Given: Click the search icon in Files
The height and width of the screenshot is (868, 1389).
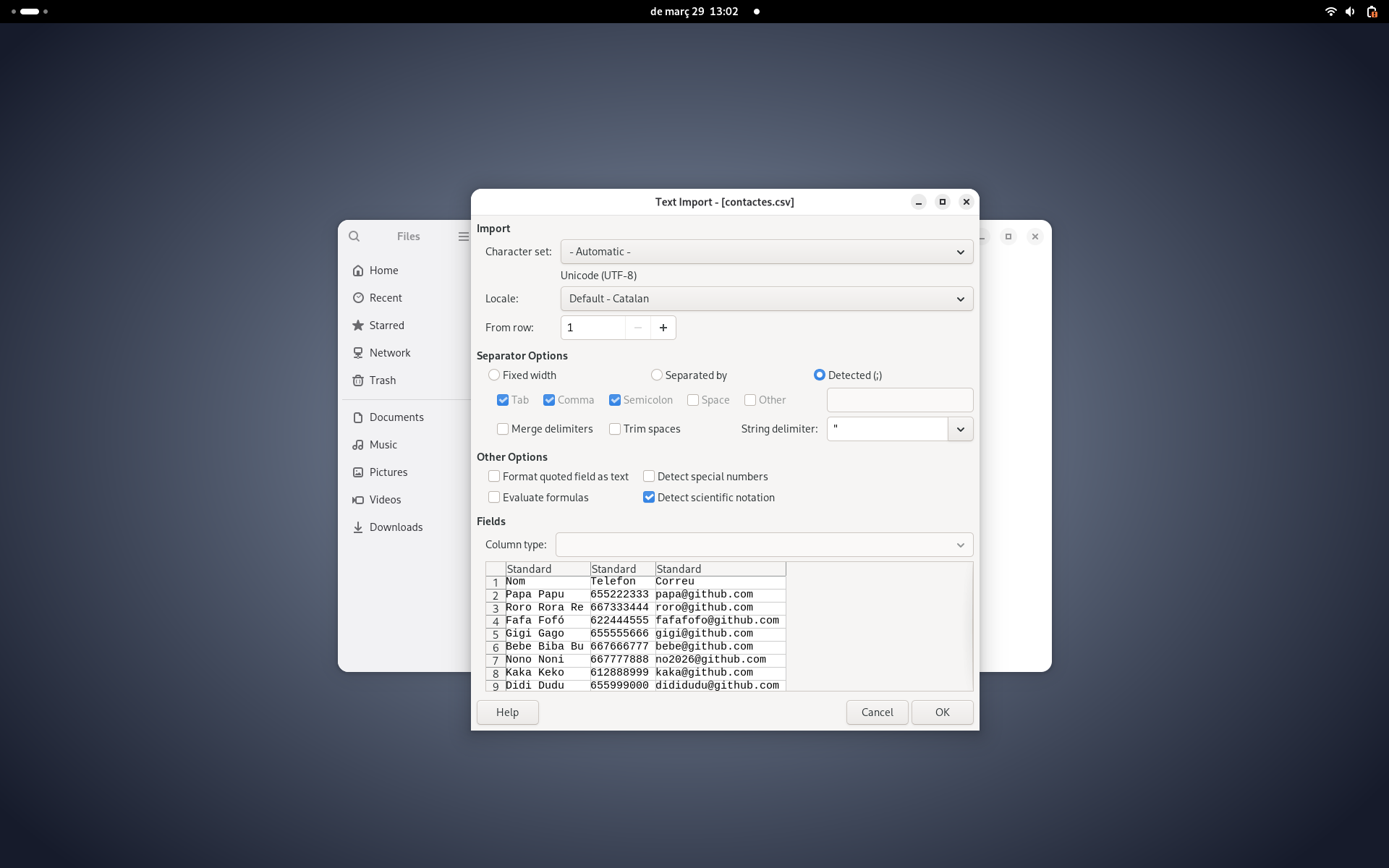Looking at the screenshot, I should pos(354,237).
